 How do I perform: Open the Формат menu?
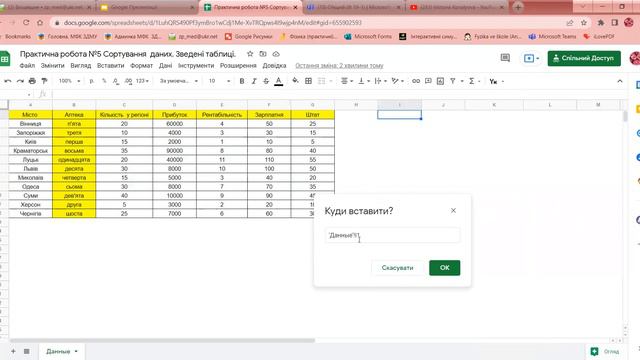click(x=141, y=65)
